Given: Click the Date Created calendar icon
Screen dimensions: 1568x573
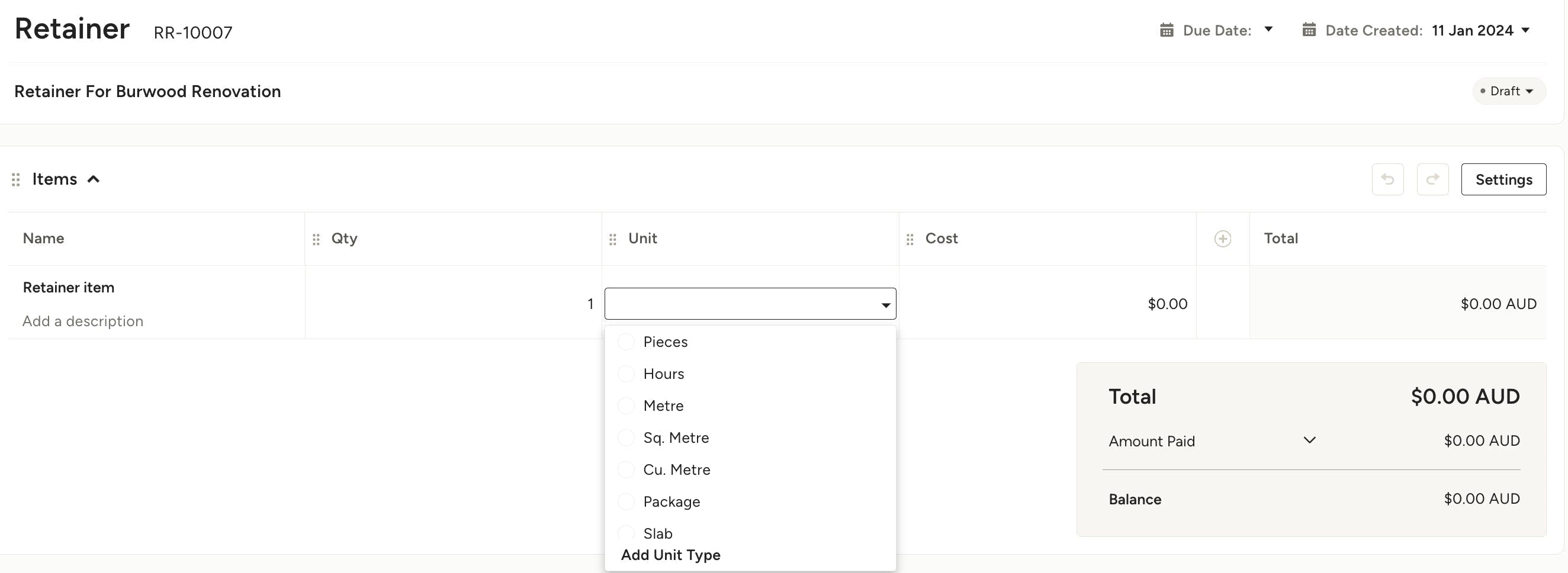Looking at the screenshot, I should [x=1309, y=30].
